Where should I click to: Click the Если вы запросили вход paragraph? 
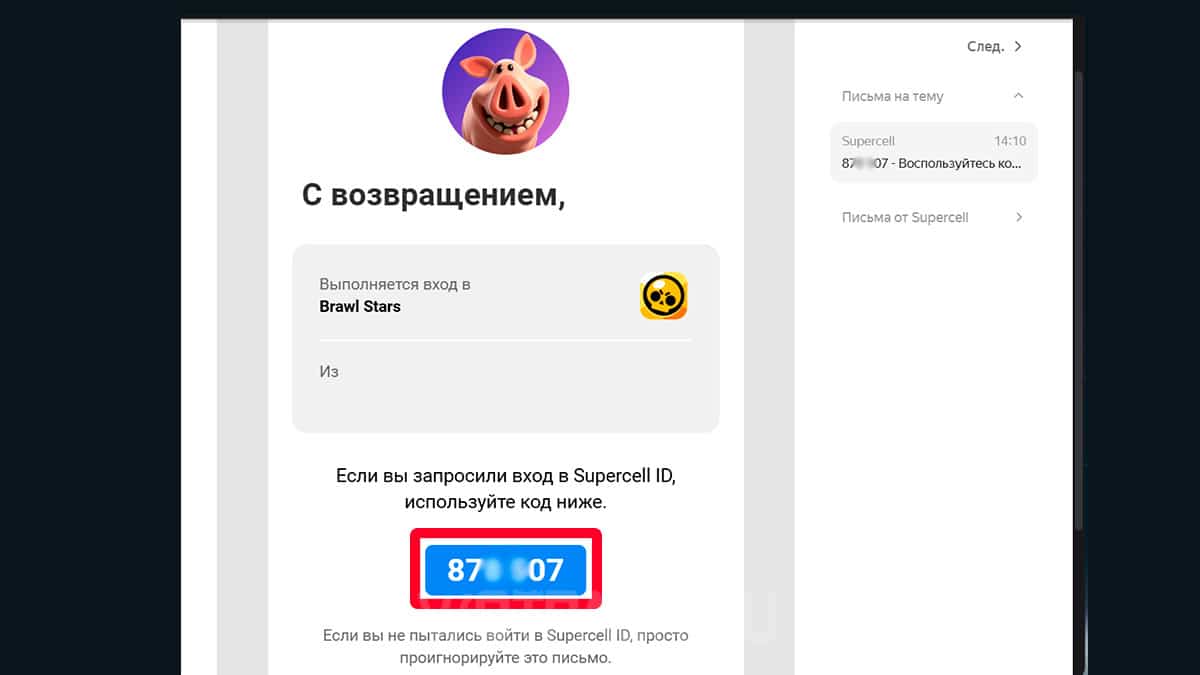point(505,488)
